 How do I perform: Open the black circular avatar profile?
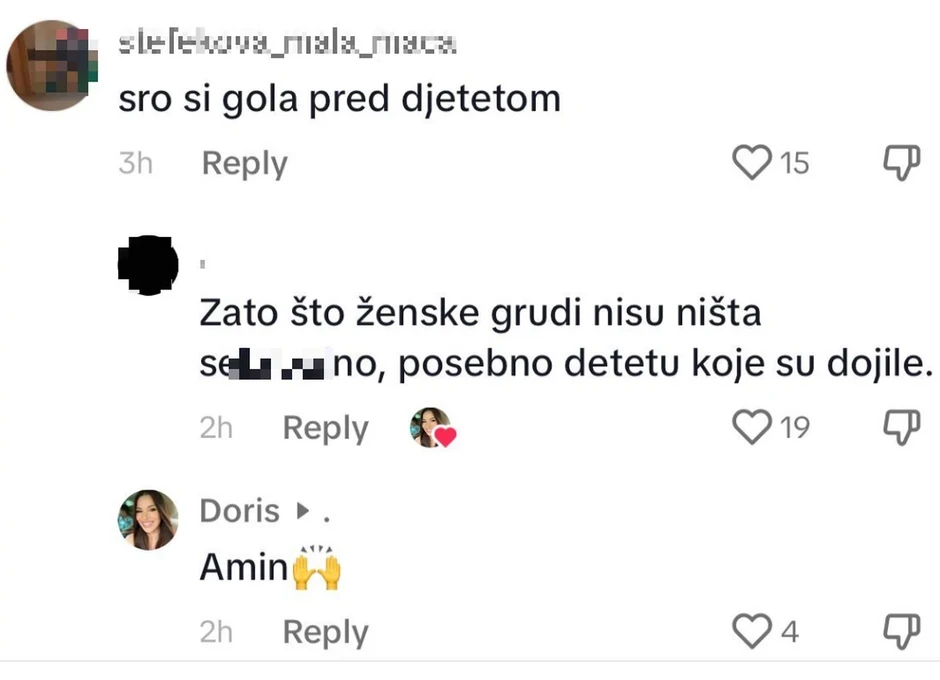[148, 266]
